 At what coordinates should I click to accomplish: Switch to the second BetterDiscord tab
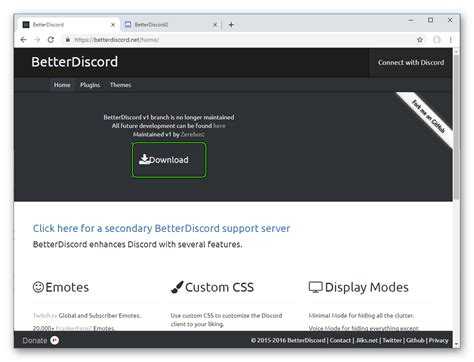pyautogui.click(x=170, y=25)
